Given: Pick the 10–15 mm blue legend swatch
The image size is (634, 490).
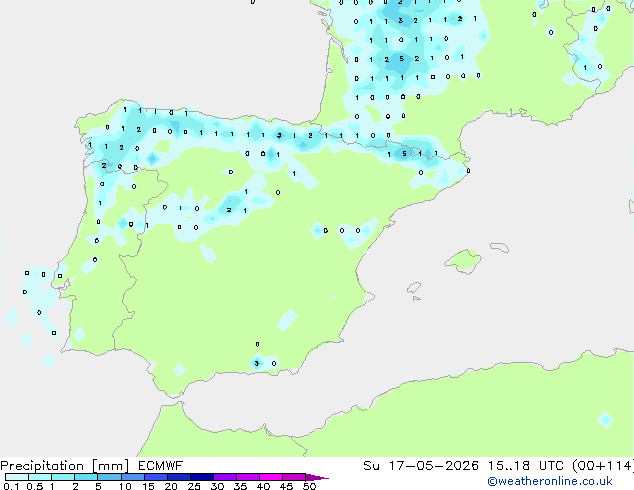Looking at the screenshot, I should coord(132,477).
